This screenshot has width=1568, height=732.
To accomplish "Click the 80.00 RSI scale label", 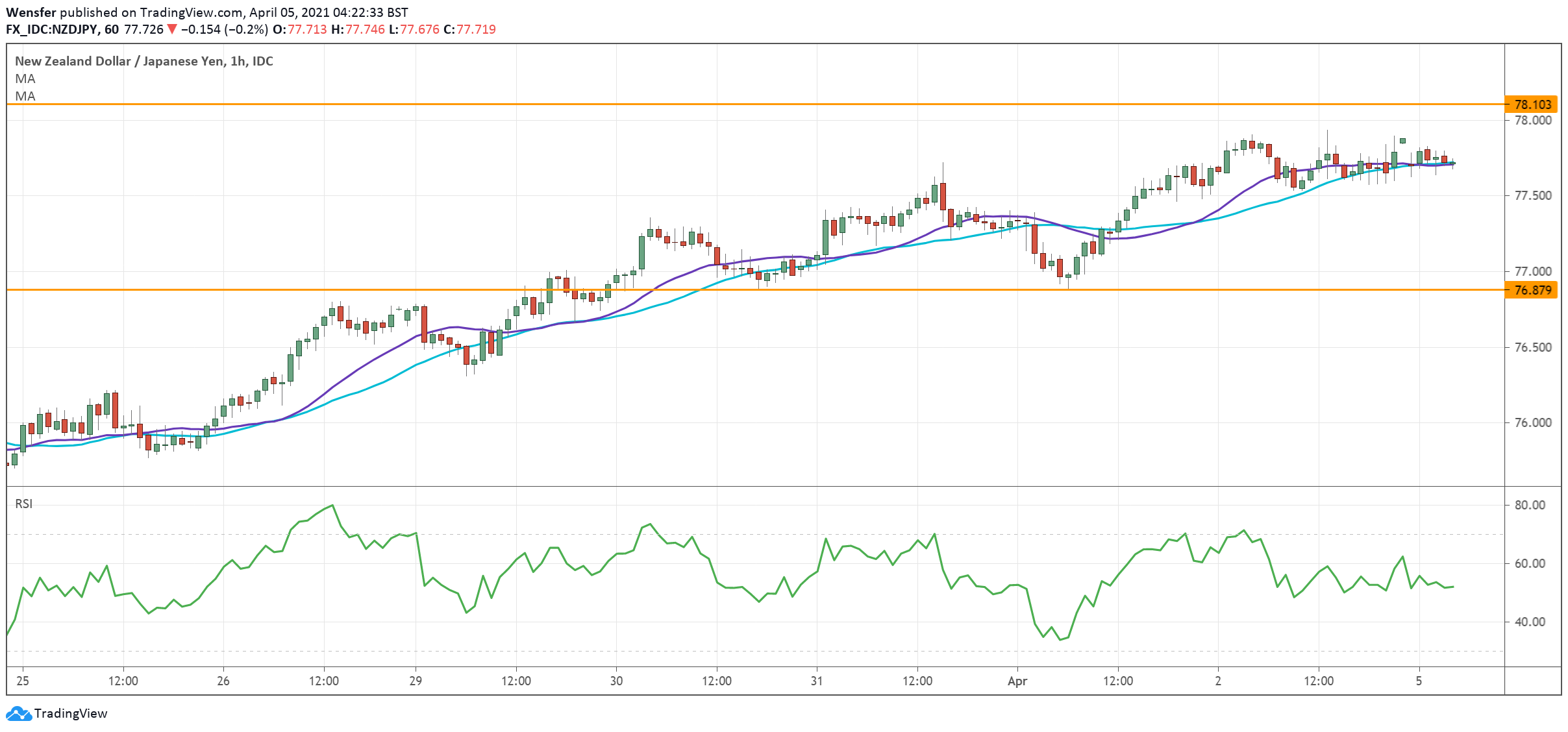I will coord(1530,505).
